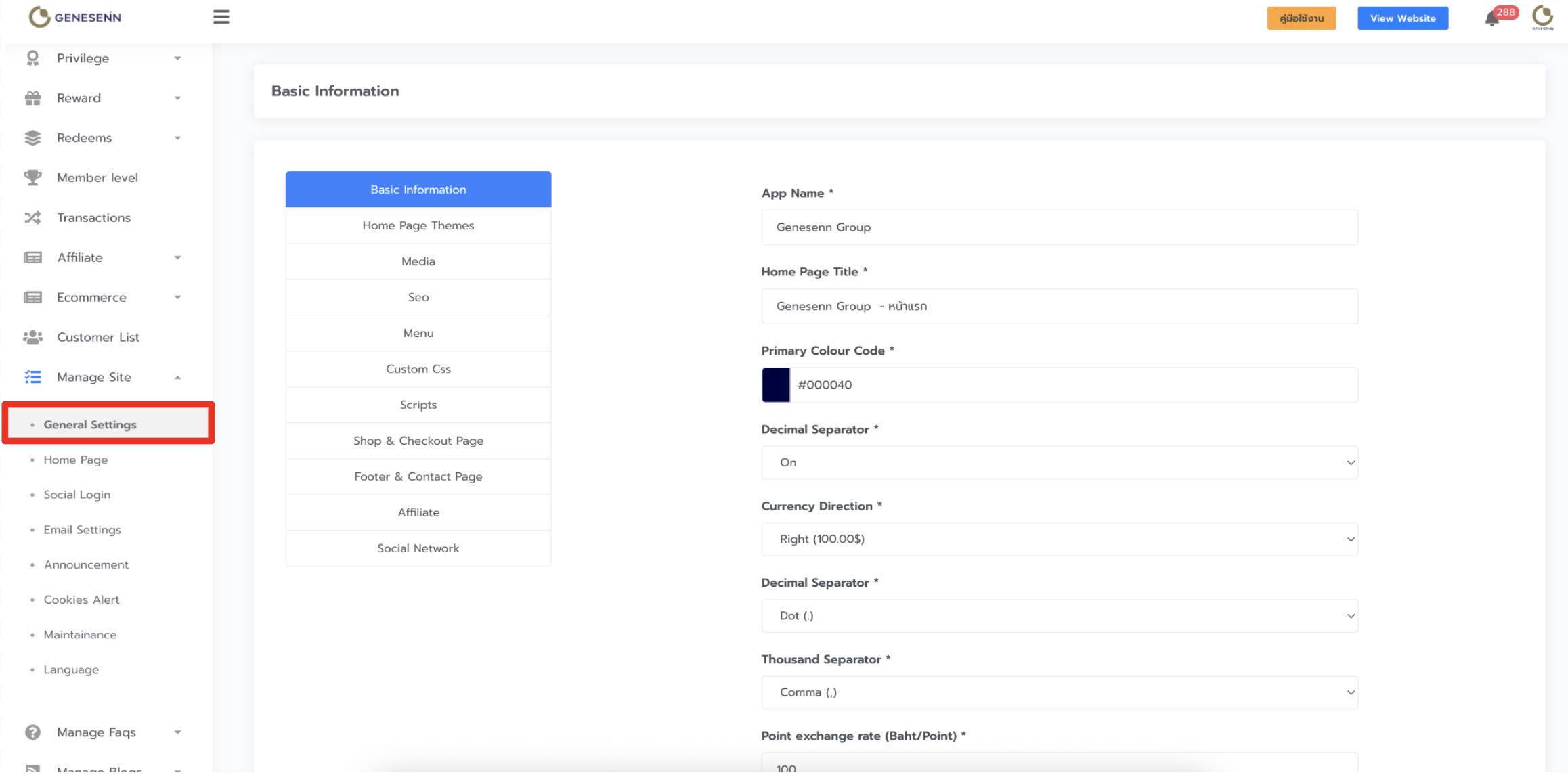The width and height of the screenshot is (1568, 777).
Task: Click the View Website button
Action: [x=1402, y=18]
